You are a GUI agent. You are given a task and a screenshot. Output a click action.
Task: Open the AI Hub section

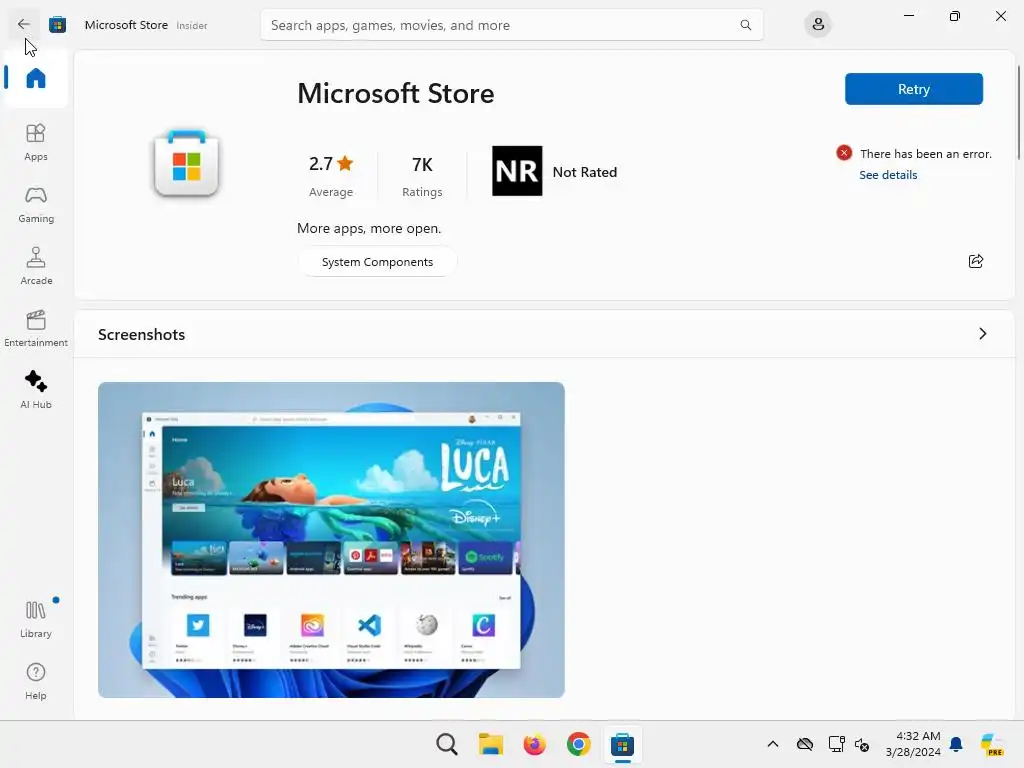click(x=36, y=390)
